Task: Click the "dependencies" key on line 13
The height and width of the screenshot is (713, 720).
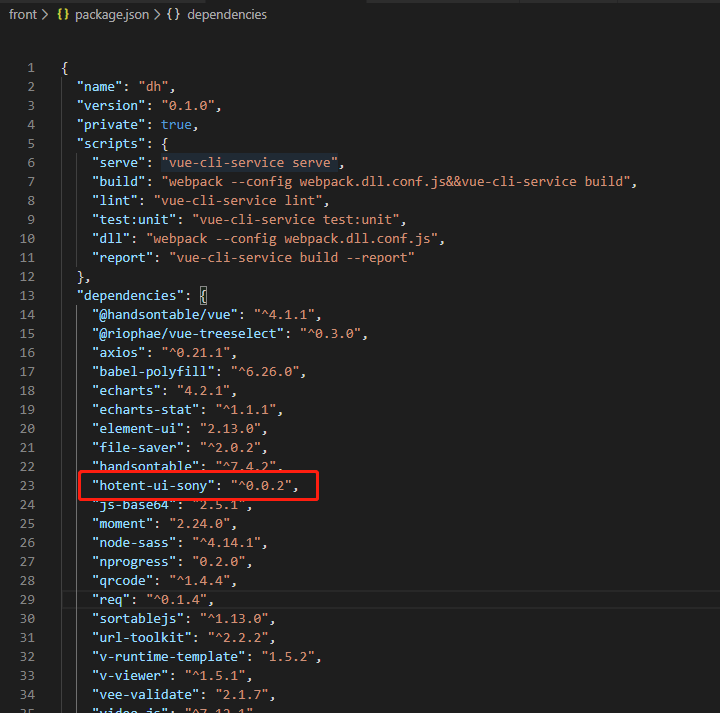Action: pos(130,295)
